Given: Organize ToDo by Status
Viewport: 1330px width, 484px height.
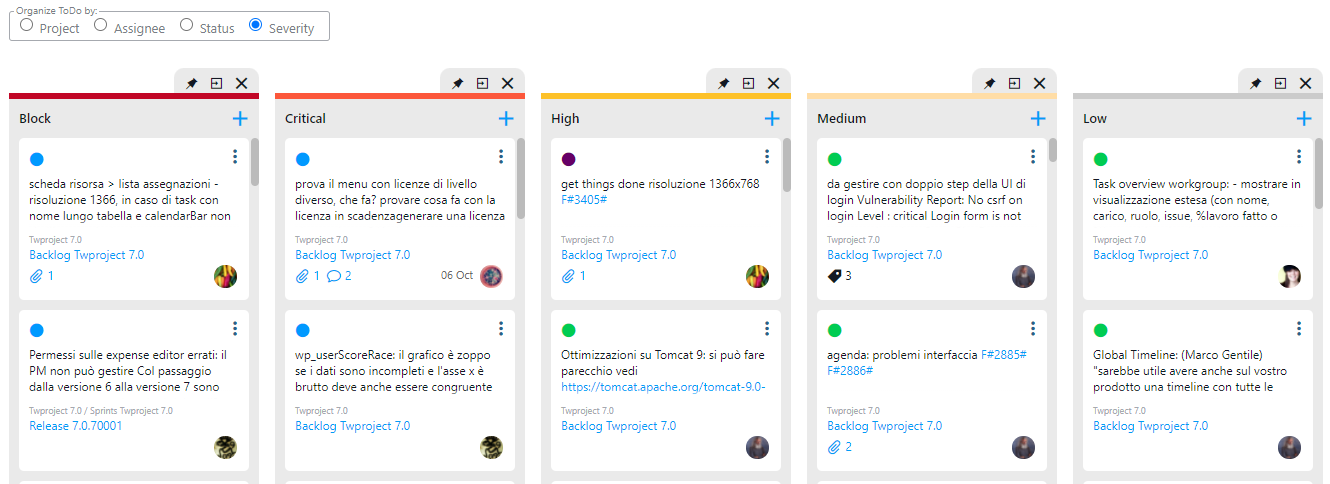Looking at the screenshot, I should click(x=187, y=25).
